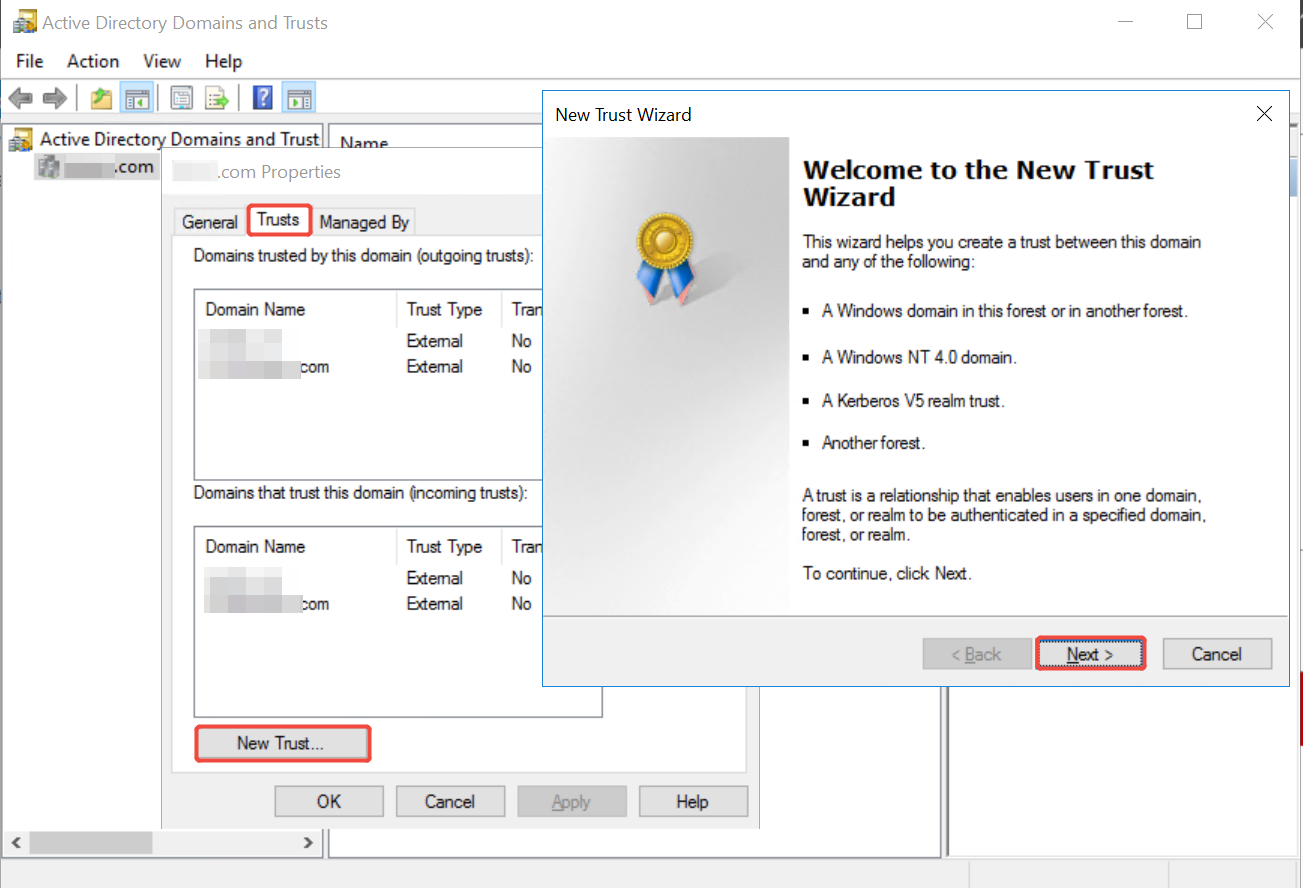The height and width of the screenshot is (888, 1303).
Task: Click Apply in the Properties dialog
Action: point(571,801)
